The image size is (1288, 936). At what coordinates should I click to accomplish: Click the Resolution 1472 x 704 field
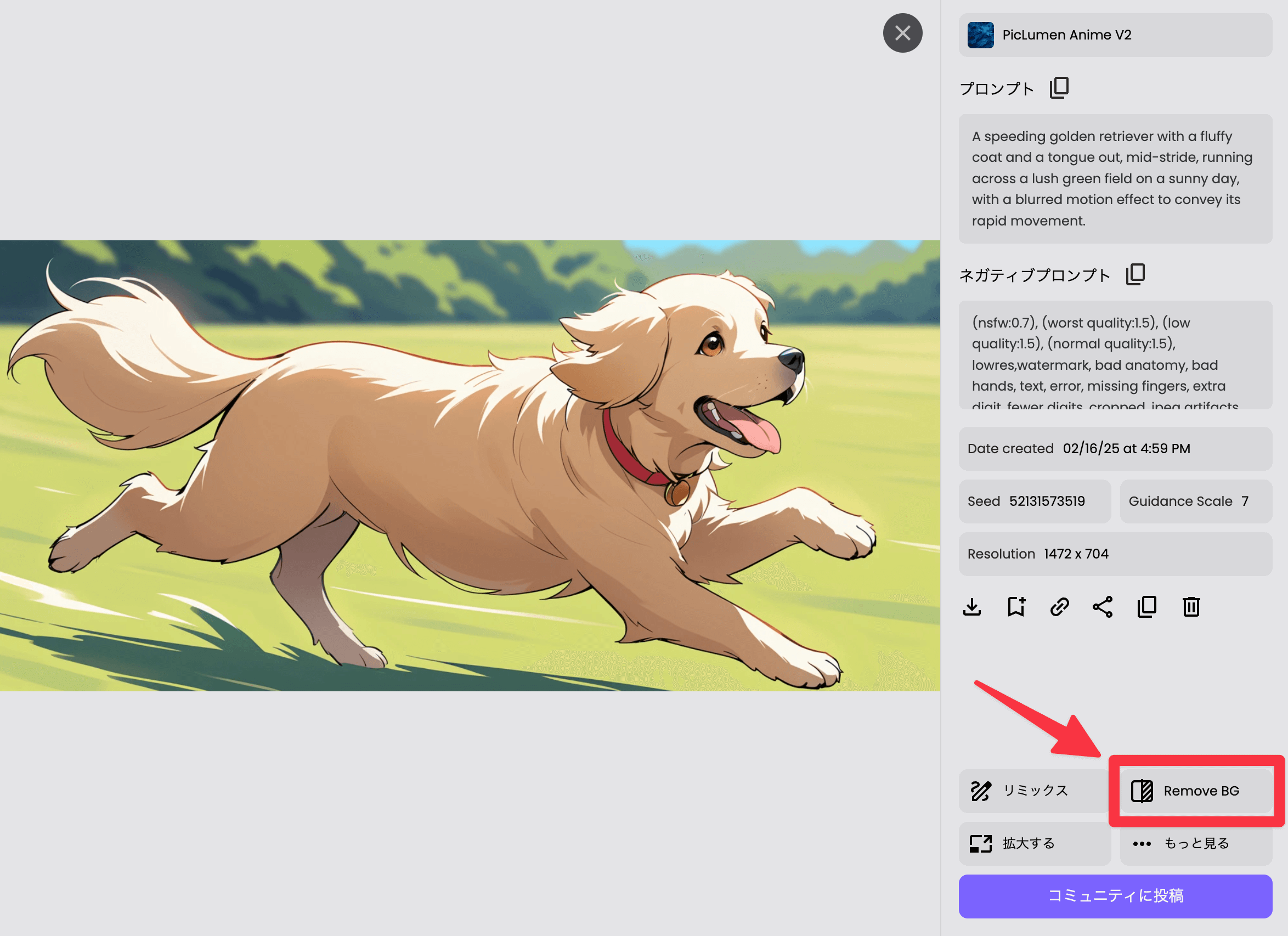[1115, 554]
